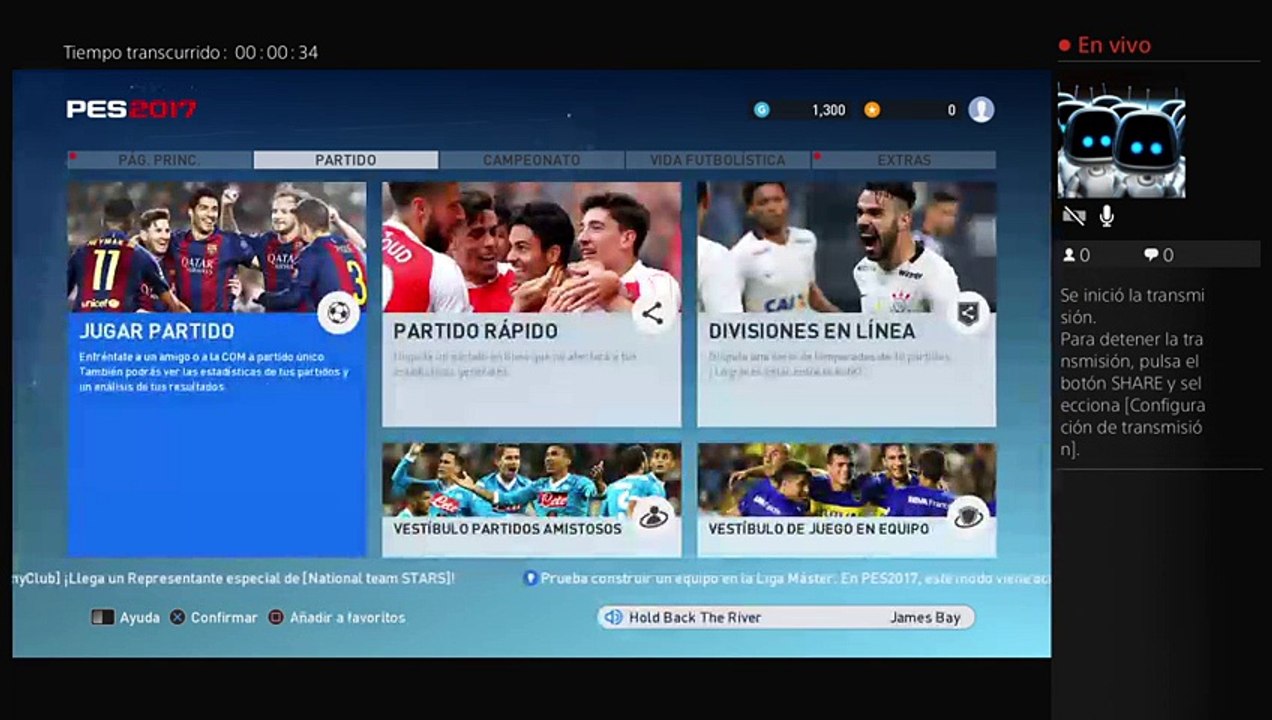Click the robot avatar broadcast thumbnail
Viewport: 1272px width, 720px height.
1121,140
